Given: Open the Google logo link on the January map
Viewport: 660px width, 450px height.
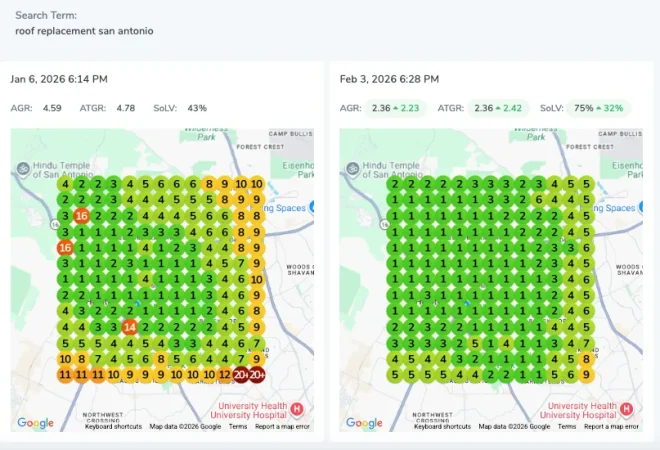Looking at the screenshot, I should tap(36, 423).
